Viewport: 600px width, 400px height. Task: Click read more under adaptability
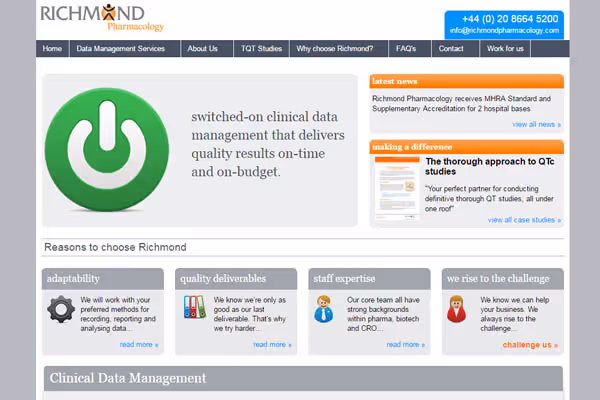[x=139, y=344]
